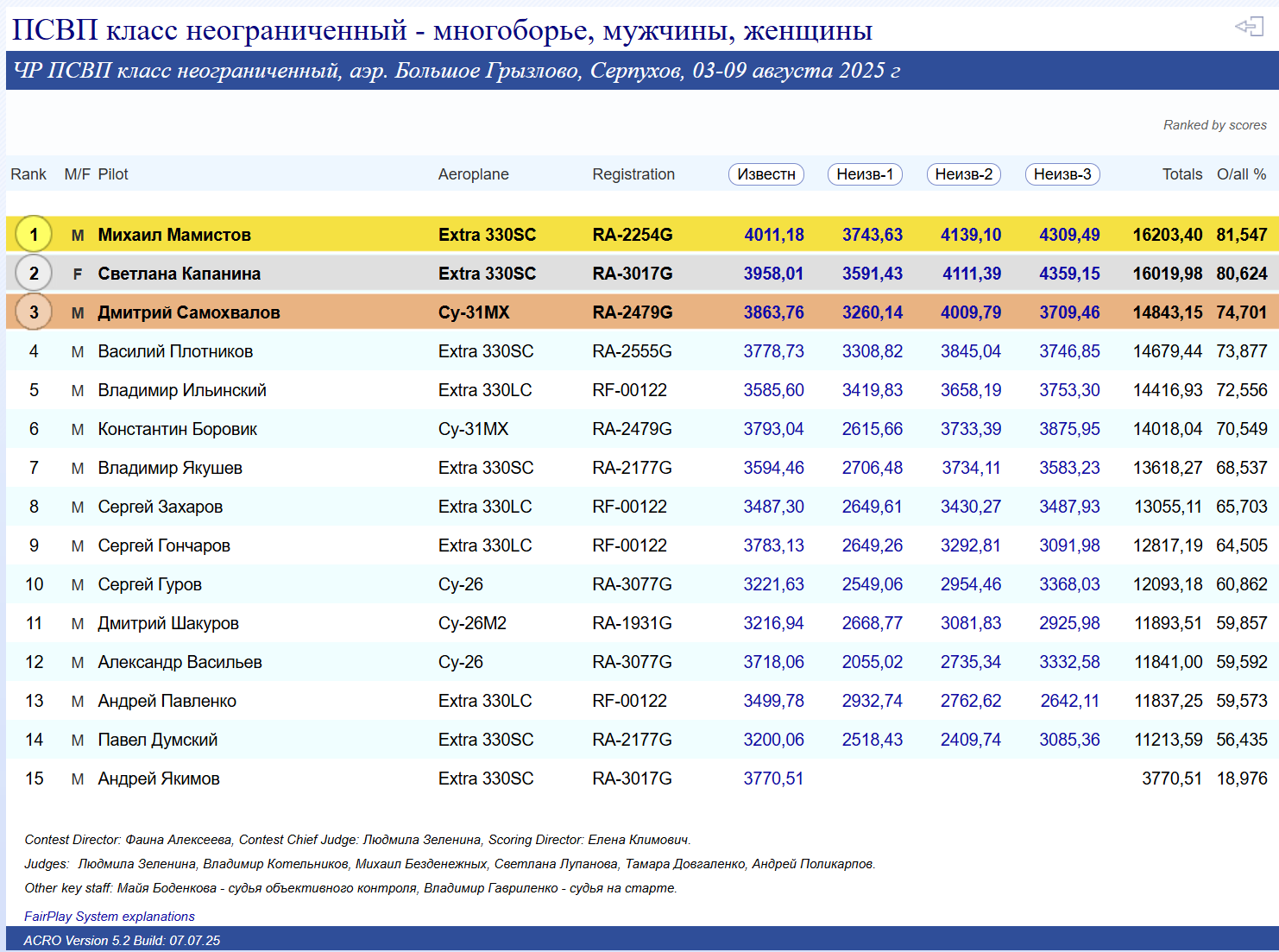Open Думский's Неизв-2 score 2409,74
The width and height of the screenshot is (1279, 952).
click(970, 740)
